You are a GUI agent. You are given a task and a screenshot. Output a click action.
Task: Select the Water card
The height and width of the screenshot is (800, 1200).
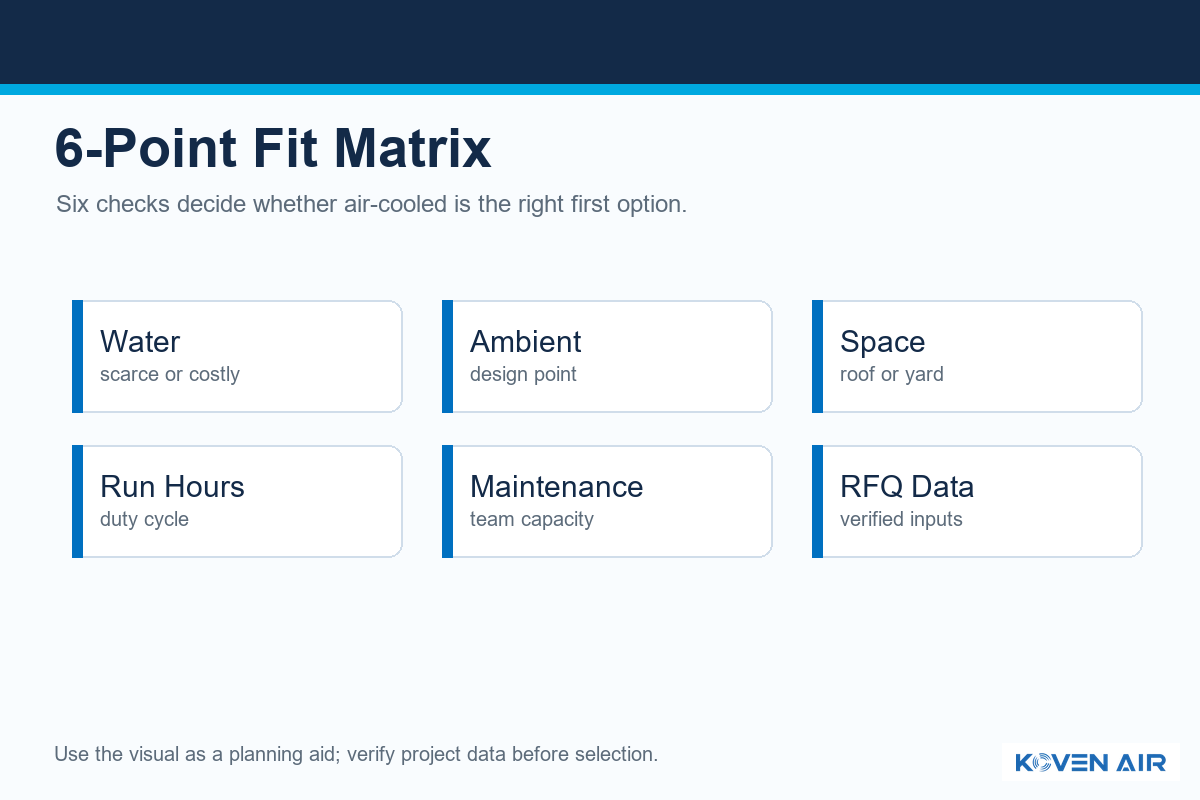(x=237, y=356)
